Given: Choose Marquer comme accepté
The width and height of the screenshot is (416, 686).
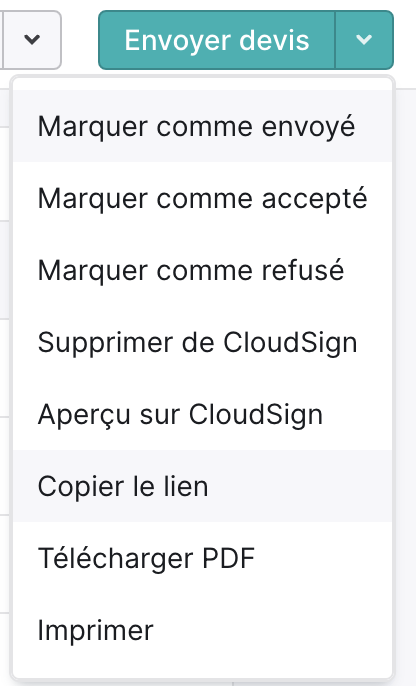Looking at the screenshot, I should click(x=203, y=198).
